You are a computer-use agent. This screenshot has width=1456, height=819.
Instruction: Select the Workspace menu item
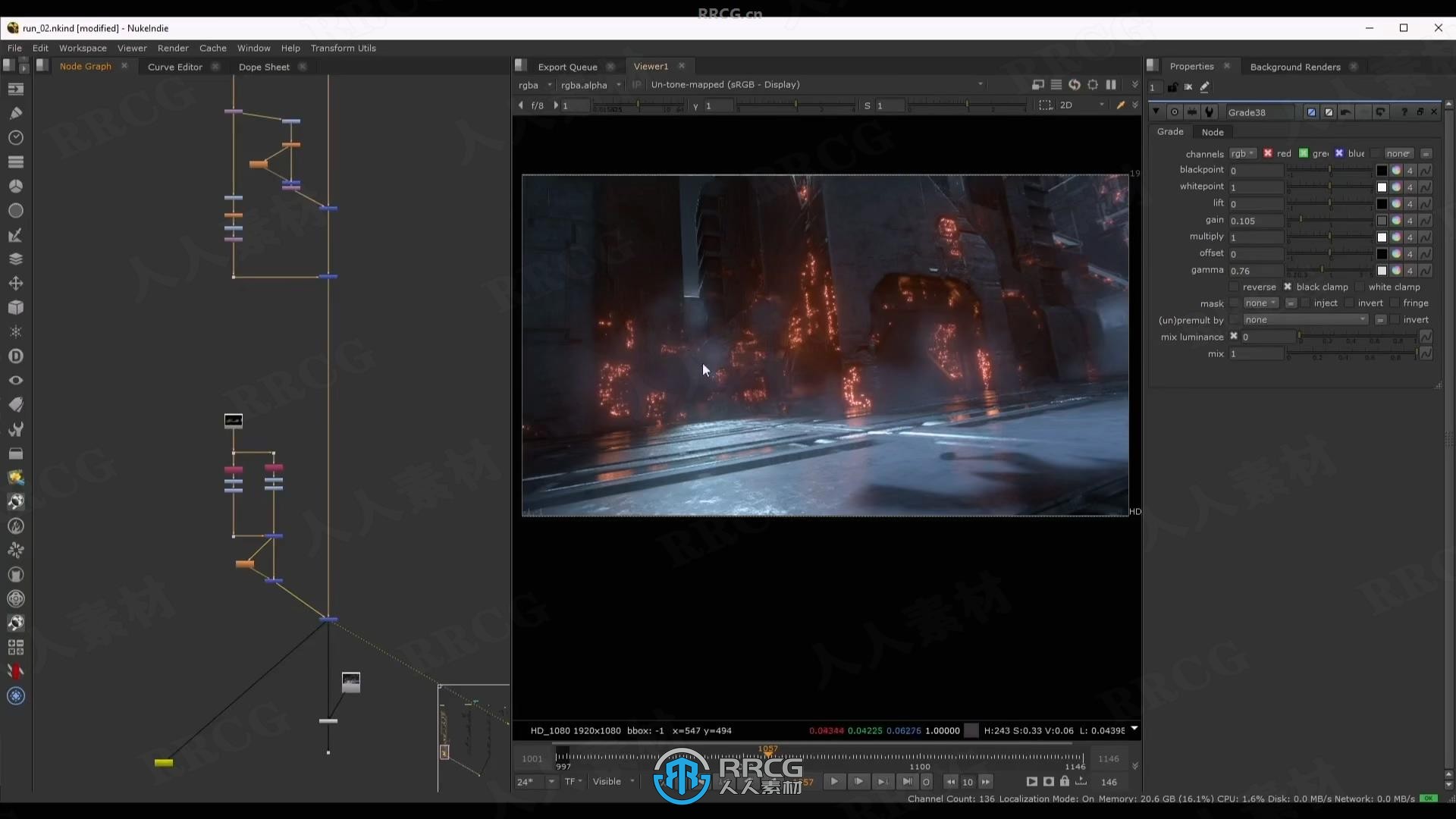(82, 47)
